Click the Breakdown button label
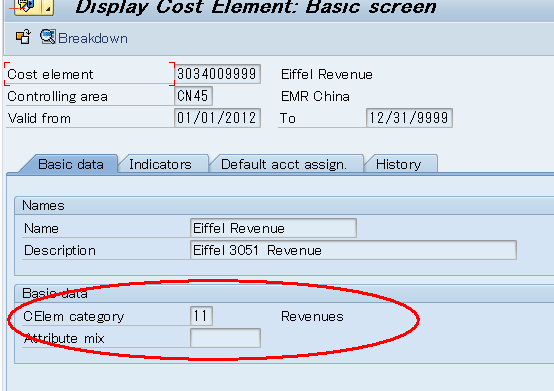This screenshot has width=554, height=391. [x=93, y=38]
